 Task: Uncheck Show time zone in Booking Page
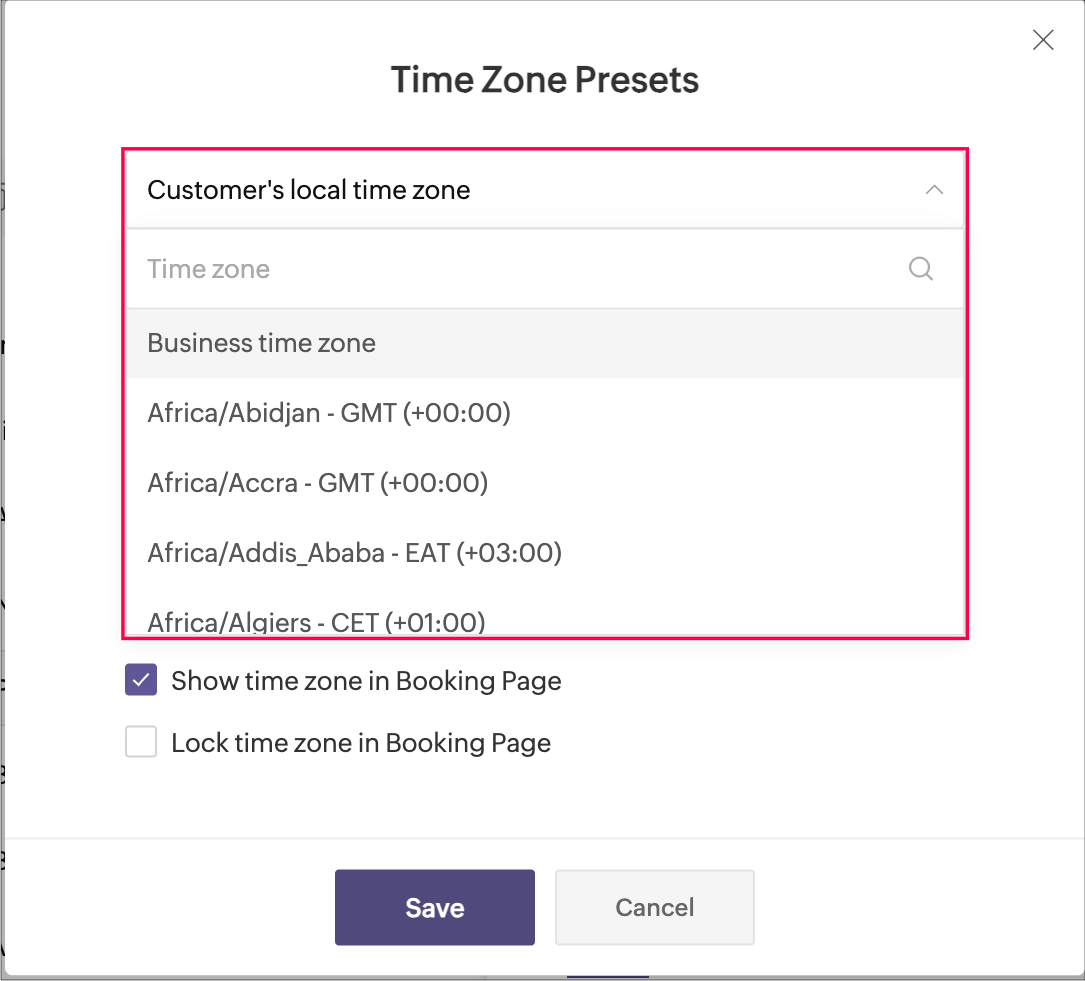coord(141,679)
